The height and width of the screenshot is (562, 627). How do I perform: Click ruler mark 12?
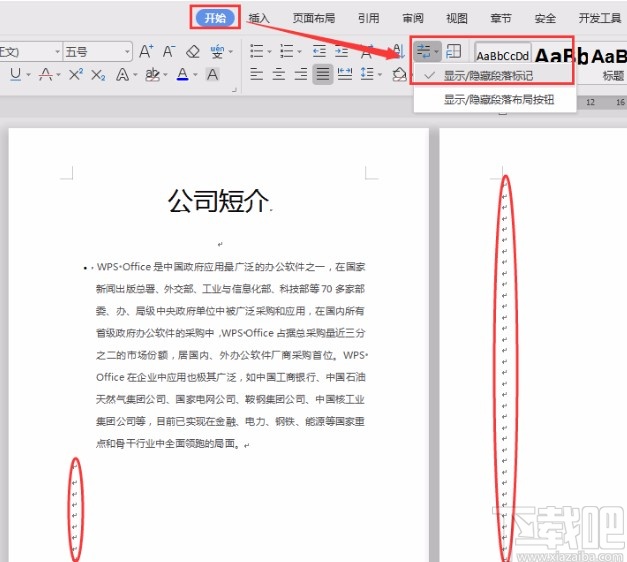590,102
